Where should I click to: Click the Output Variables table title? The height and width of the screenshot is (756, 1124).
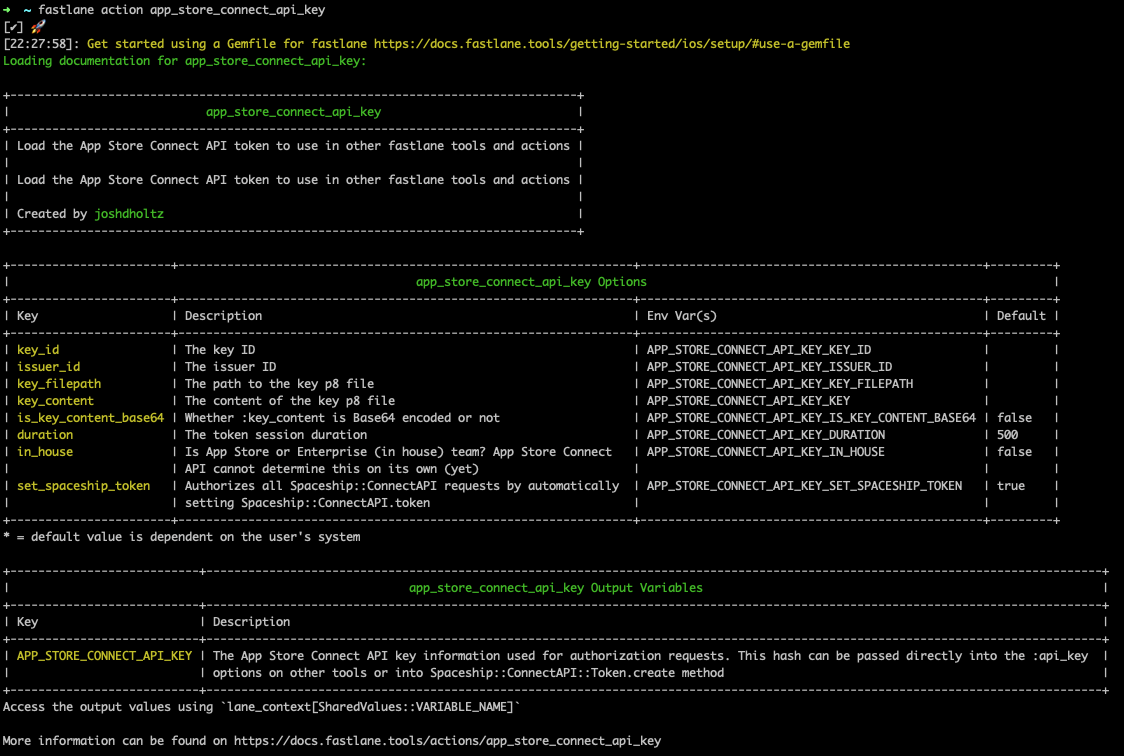coord(555,588)
